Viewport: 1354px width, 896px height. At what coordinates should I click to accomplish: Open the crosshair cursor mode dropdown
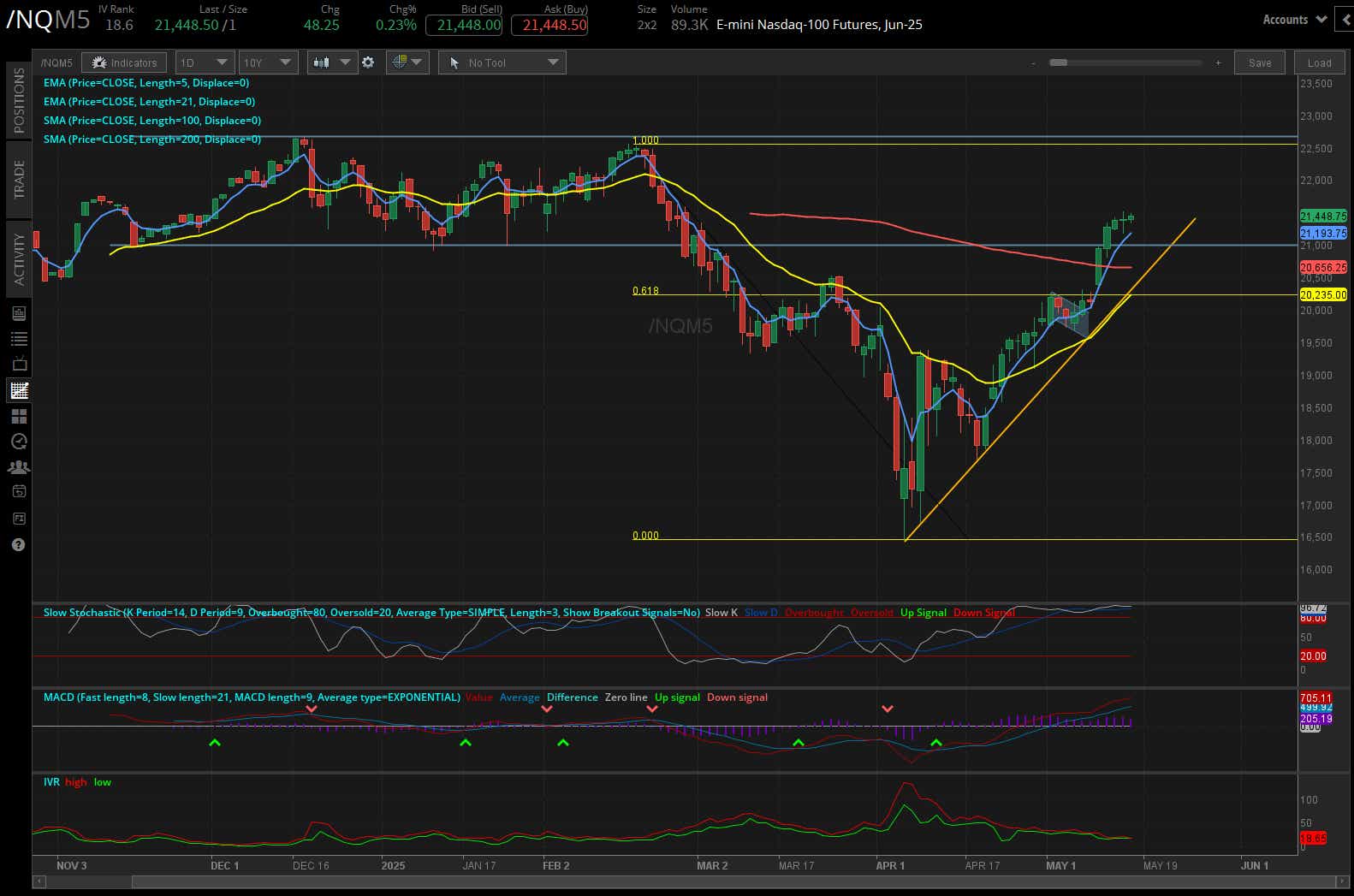407,62
